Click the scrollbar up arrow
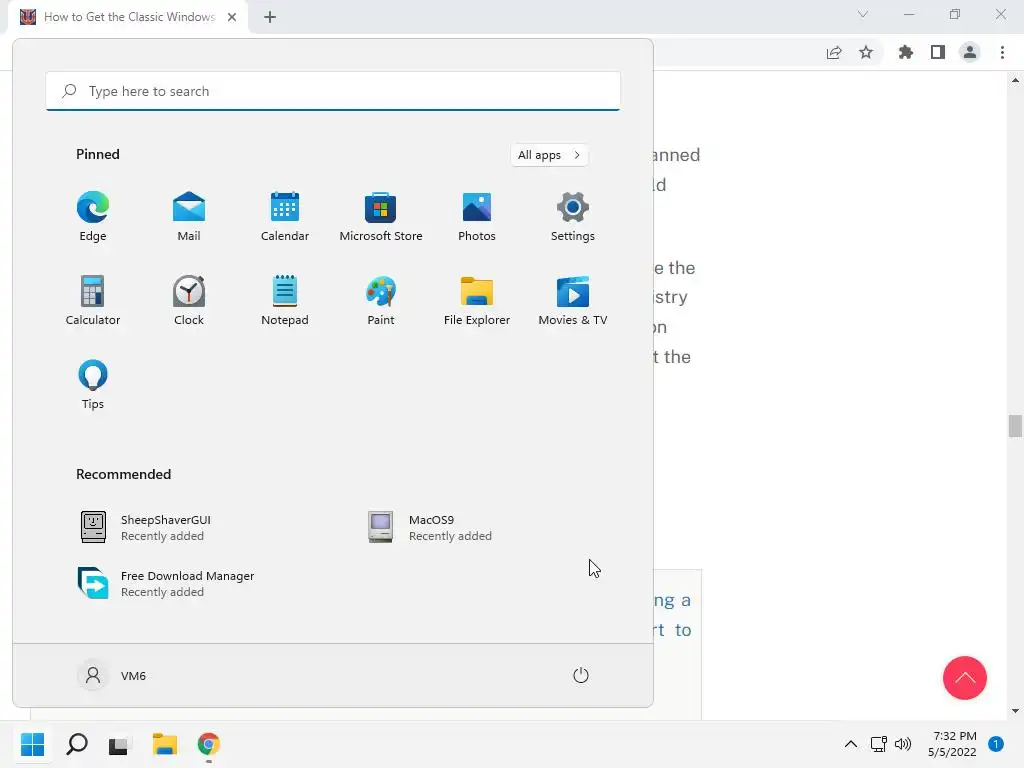Viewport: 1024px width, 768px height. (x=1015, y=80)
